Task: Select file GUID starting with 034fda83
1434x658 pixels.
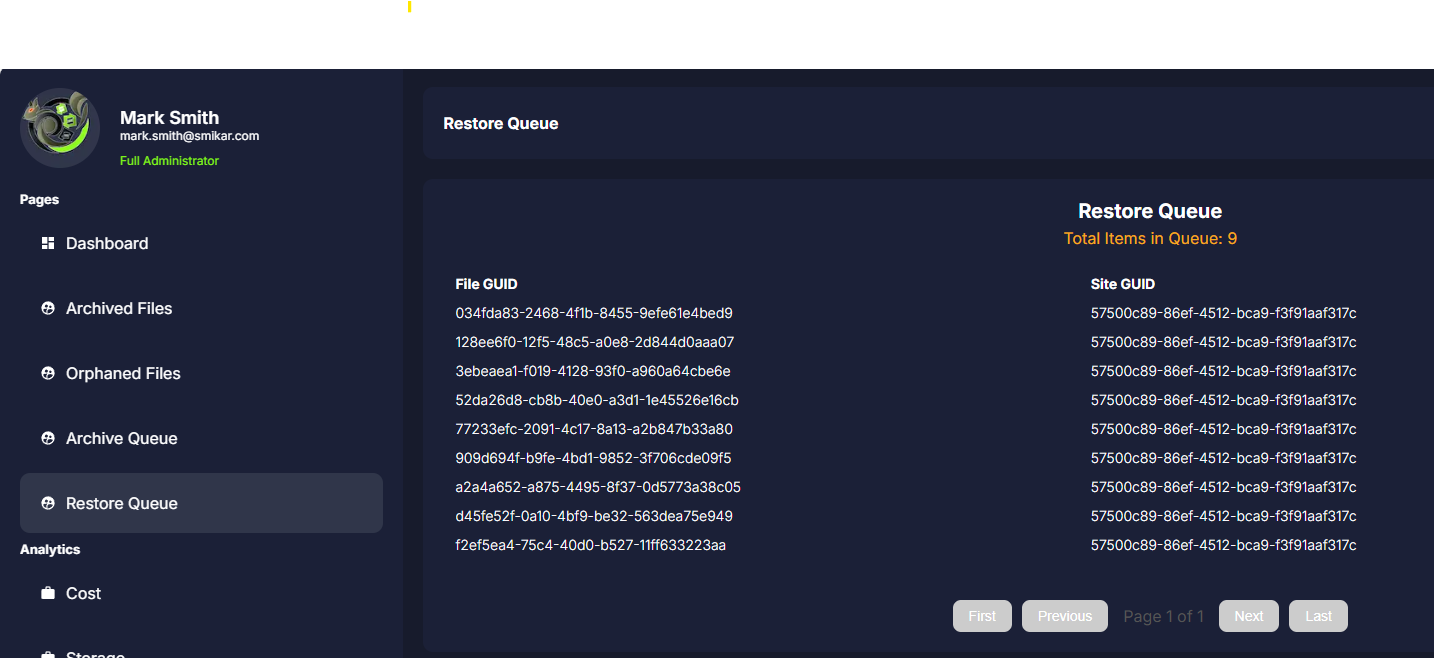Action: (x=593, y=313)
